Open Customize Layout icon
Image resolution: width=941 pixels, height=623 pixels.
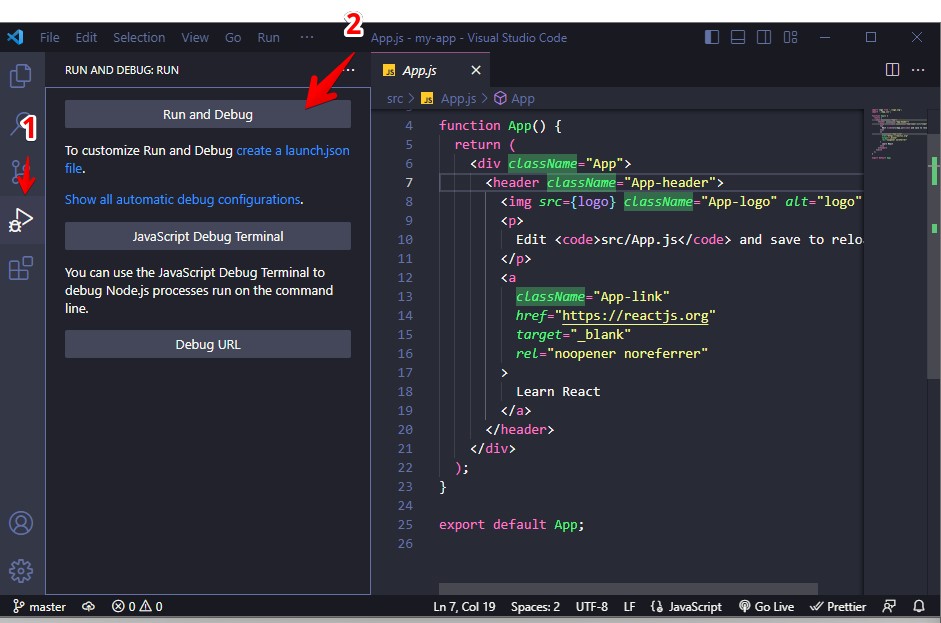pos(790,37)
